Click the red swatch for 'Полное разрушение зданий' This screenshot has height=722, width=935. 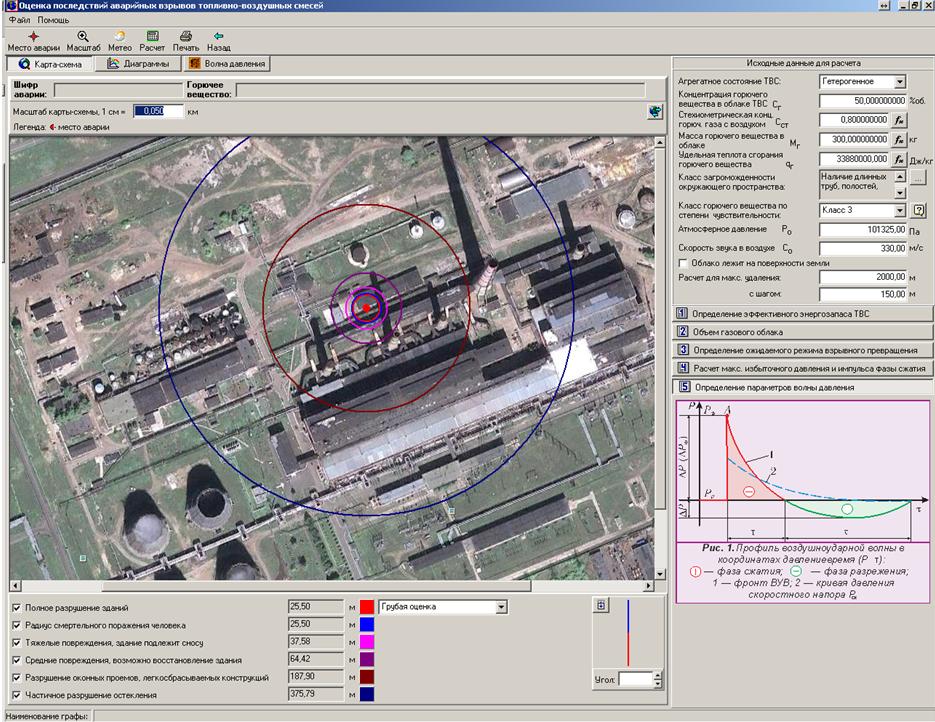(x=367, y=607)
